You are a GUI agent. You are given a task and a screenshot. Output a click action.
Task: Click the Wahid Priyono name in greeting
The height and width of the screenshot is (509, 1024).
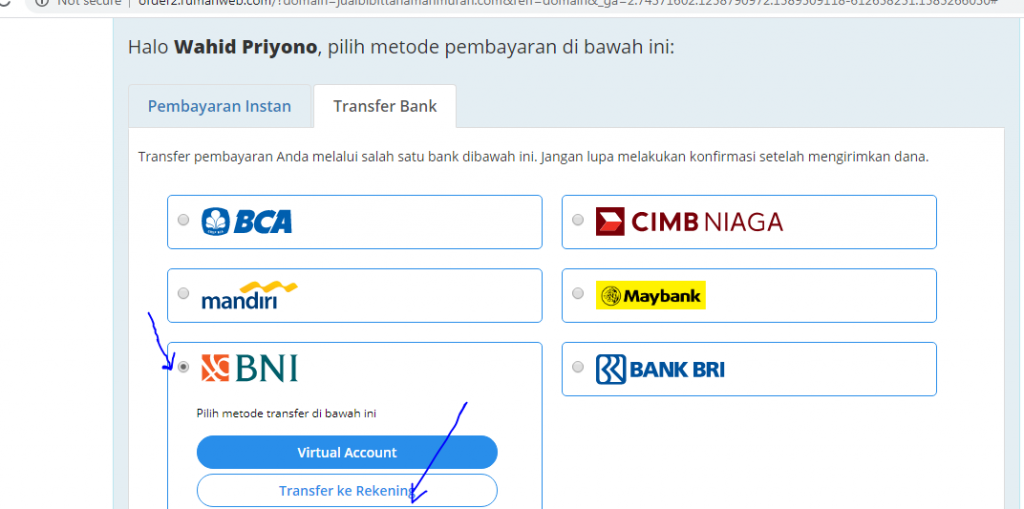click(x=246, y=48)
